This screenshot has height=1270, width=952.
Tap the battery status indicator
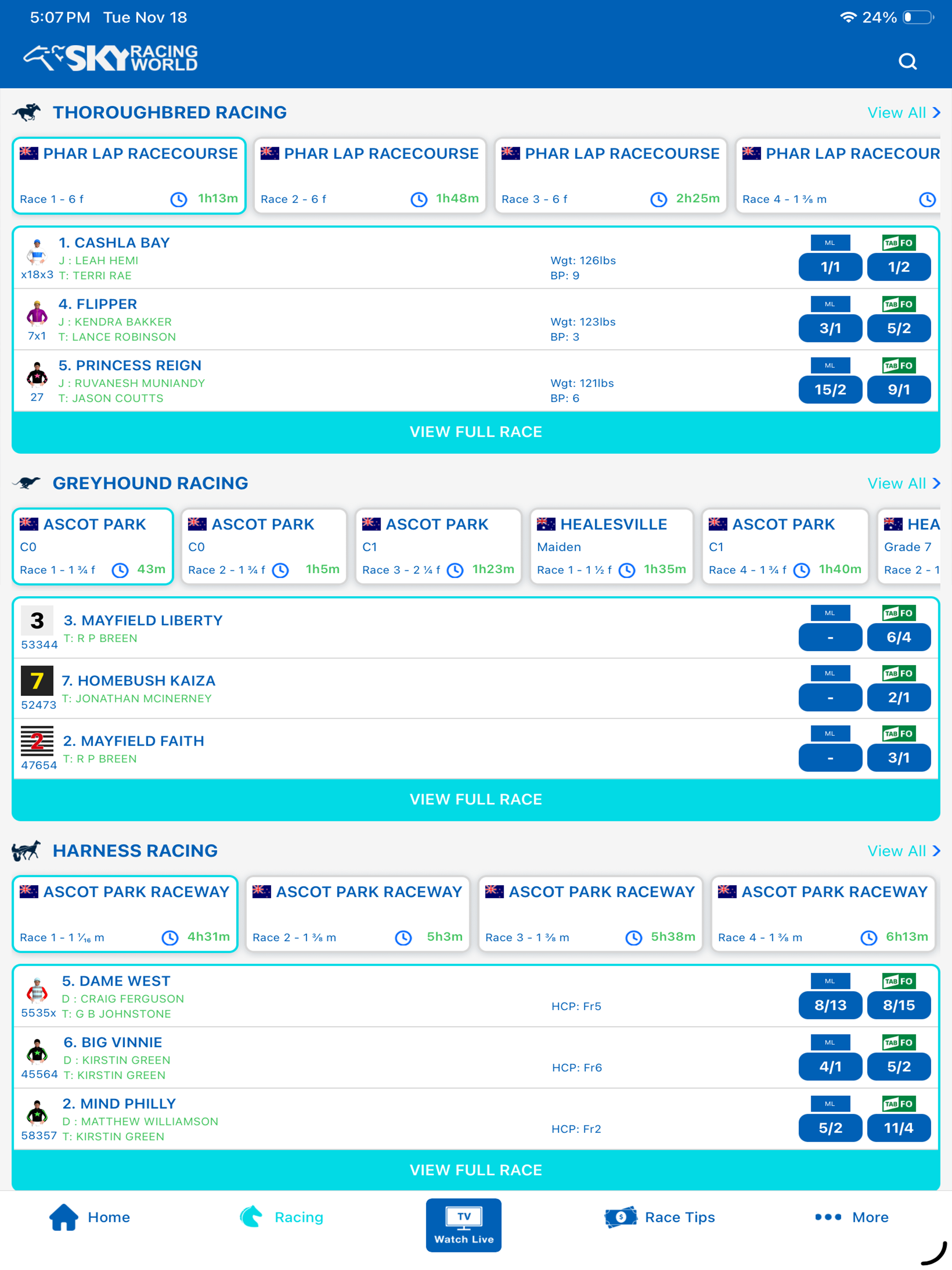coord(919,17)
